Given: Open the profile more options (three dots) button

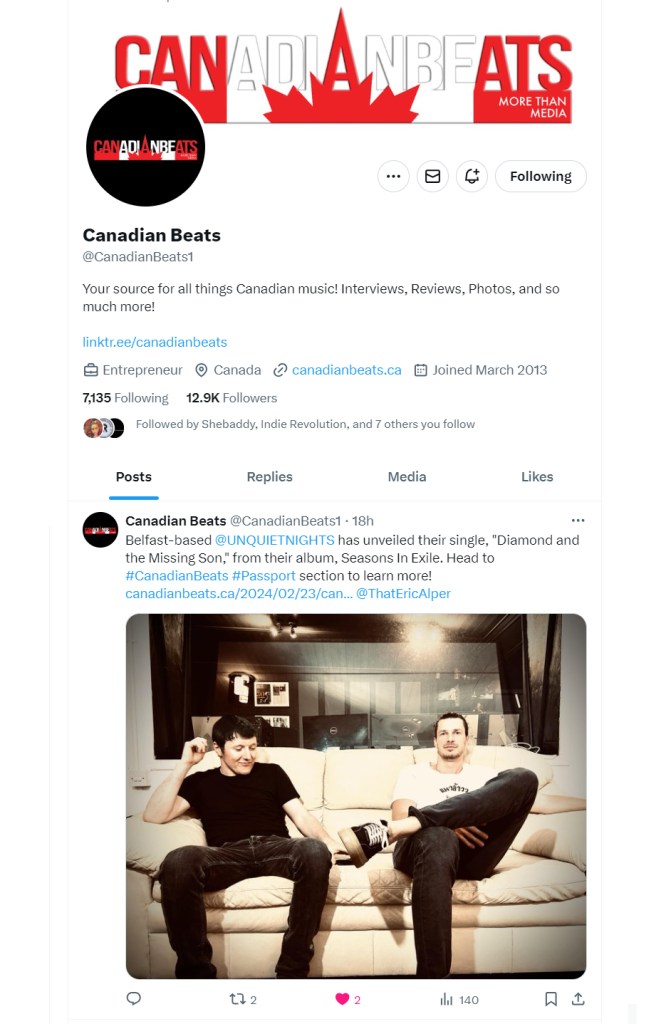Looking at the screenshot, I should tap(393, 176).
